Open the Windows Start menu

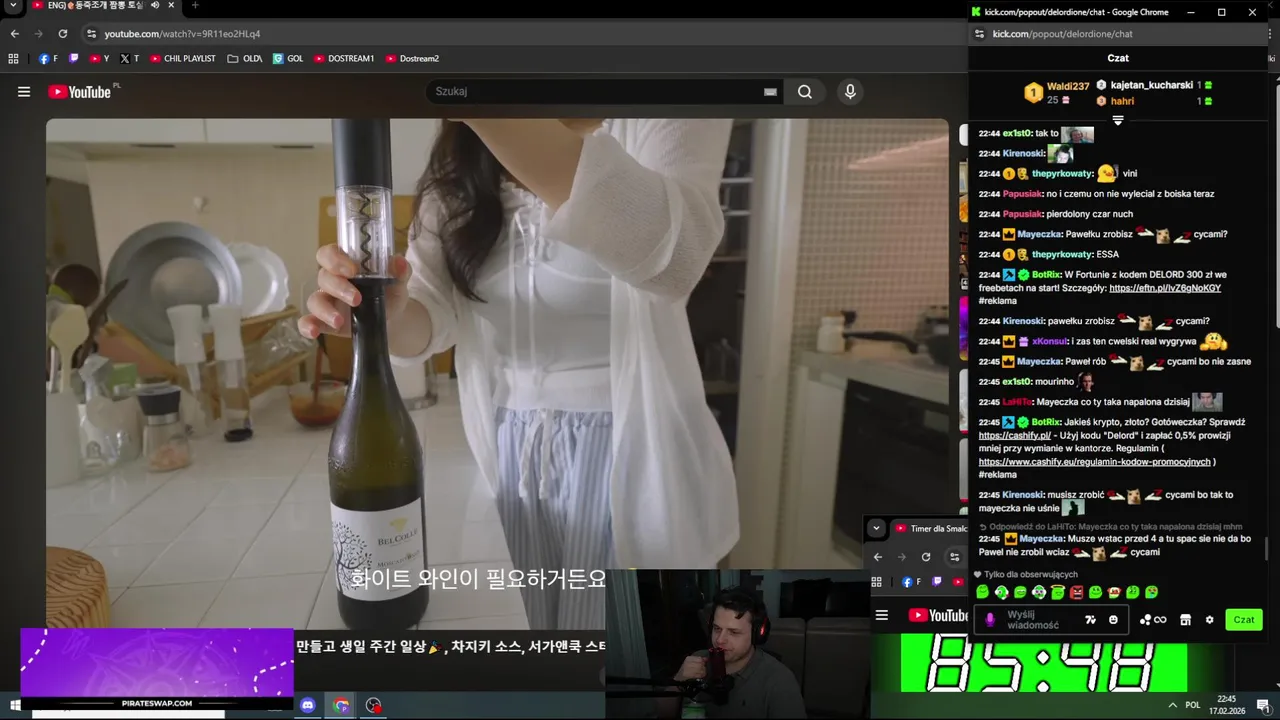(15, 705)
